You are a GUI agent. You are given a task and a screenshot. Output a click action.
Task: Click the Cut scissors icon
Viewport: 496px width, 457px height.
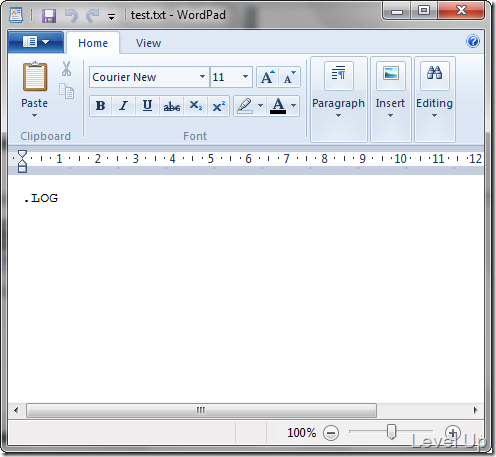66,68
